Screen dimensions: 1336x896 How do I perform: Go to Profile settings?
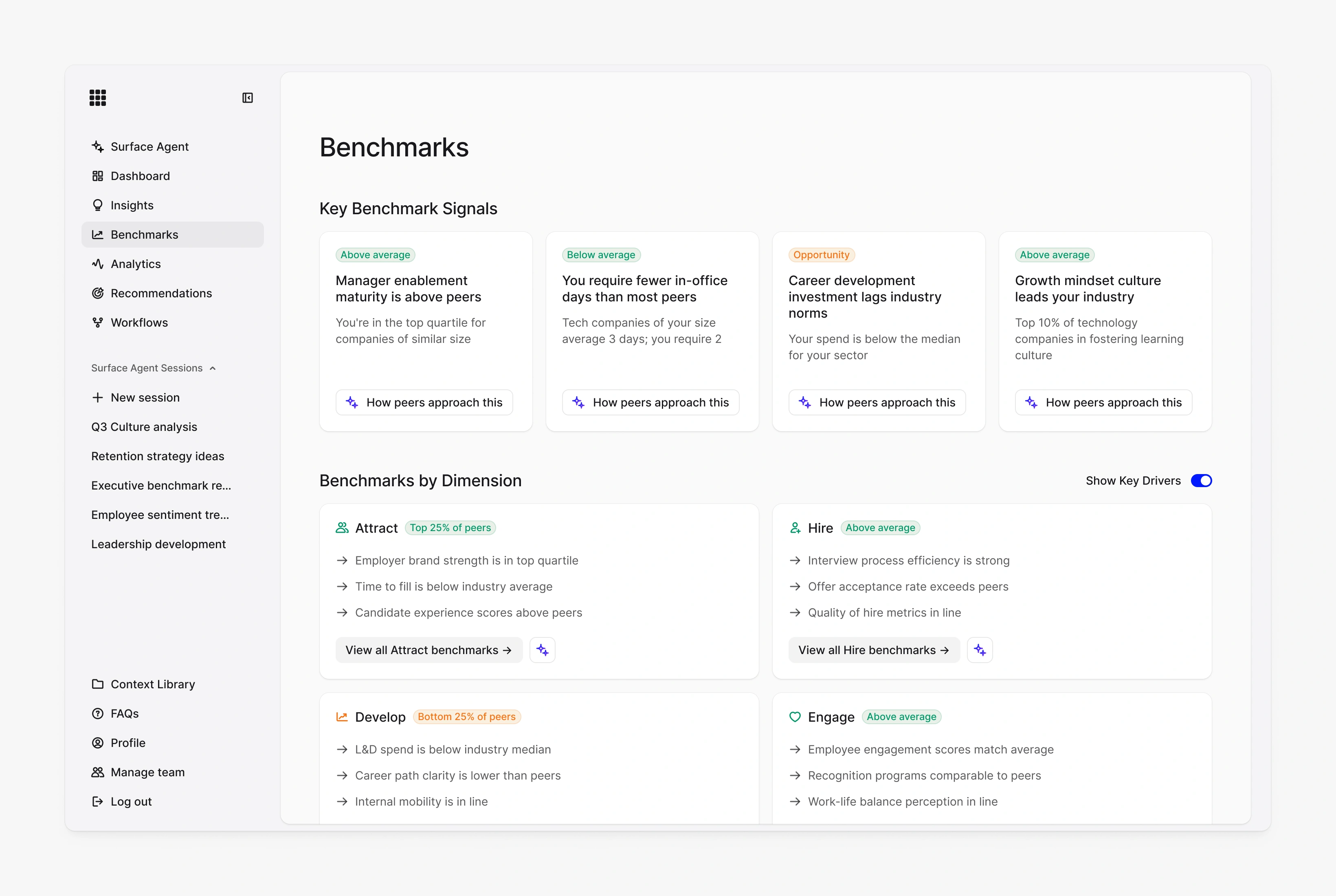(173, 743)
